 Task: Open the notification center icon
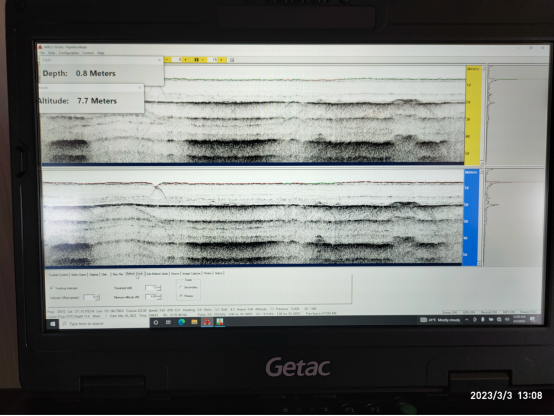pyautogui.click(x=532, y=319)
